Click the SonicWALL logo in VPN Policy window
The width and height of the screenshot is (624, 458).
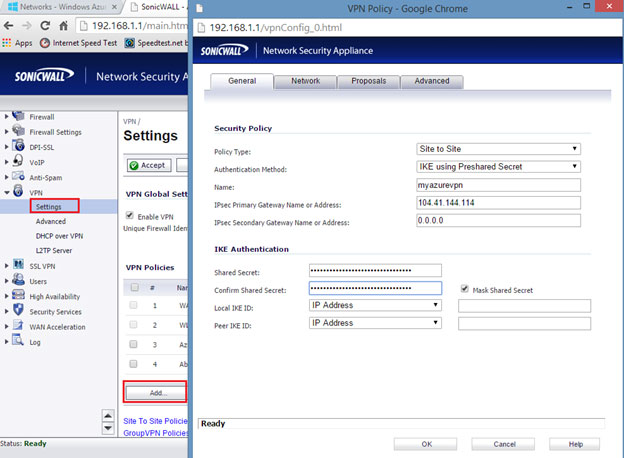[x=224, y=51]
